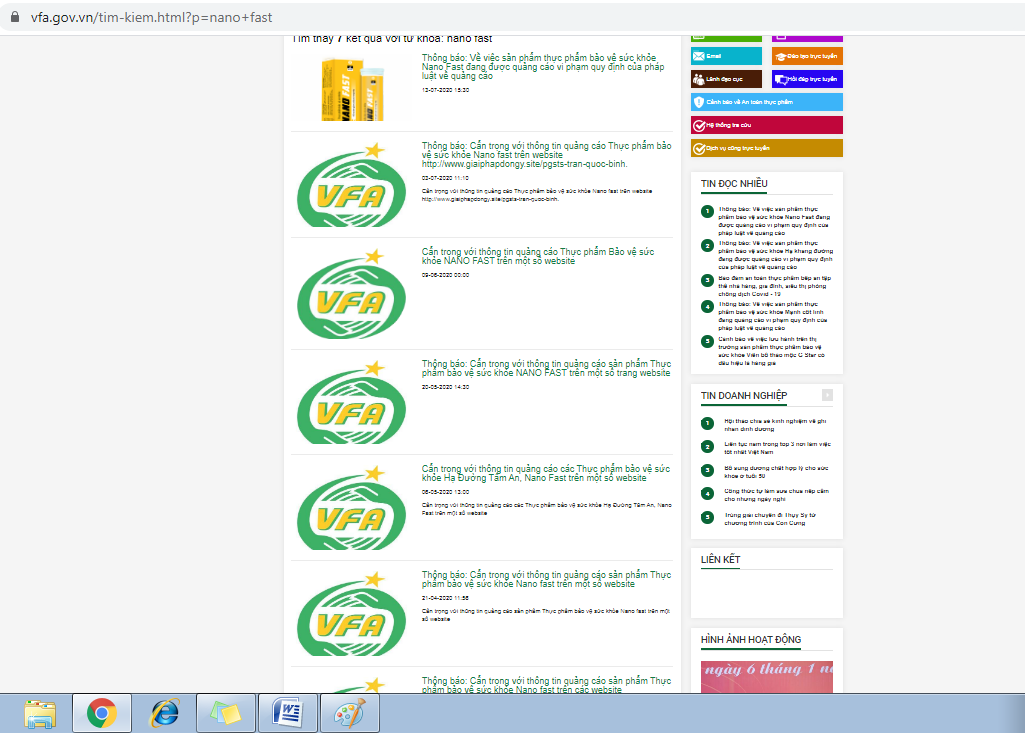The height and width of the screenshot is (733, 1025).
Task: Click the Lãnh đạo cục button
Action: point(726,79)
